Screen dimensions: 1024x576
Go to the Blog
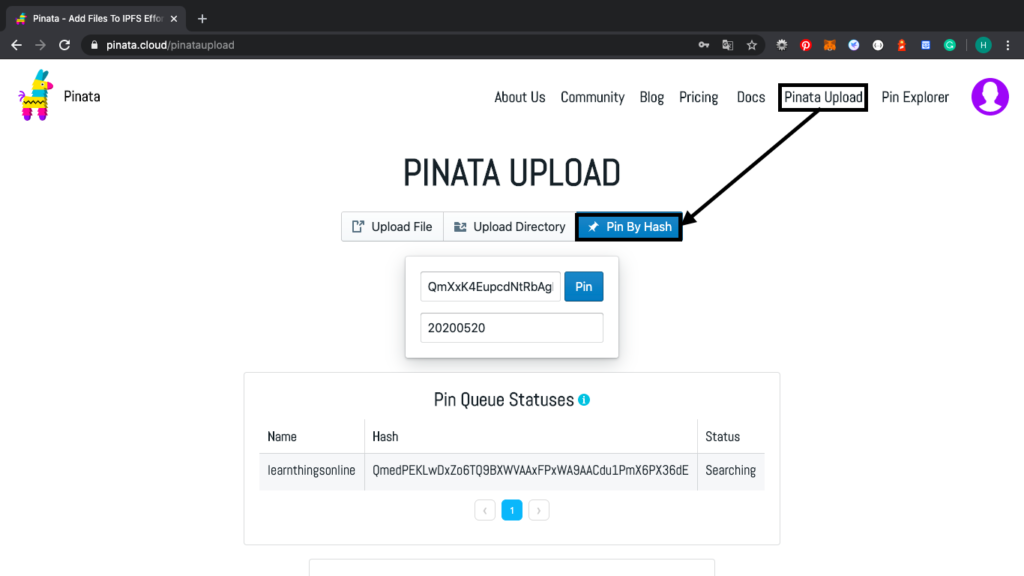pos(652,97)
